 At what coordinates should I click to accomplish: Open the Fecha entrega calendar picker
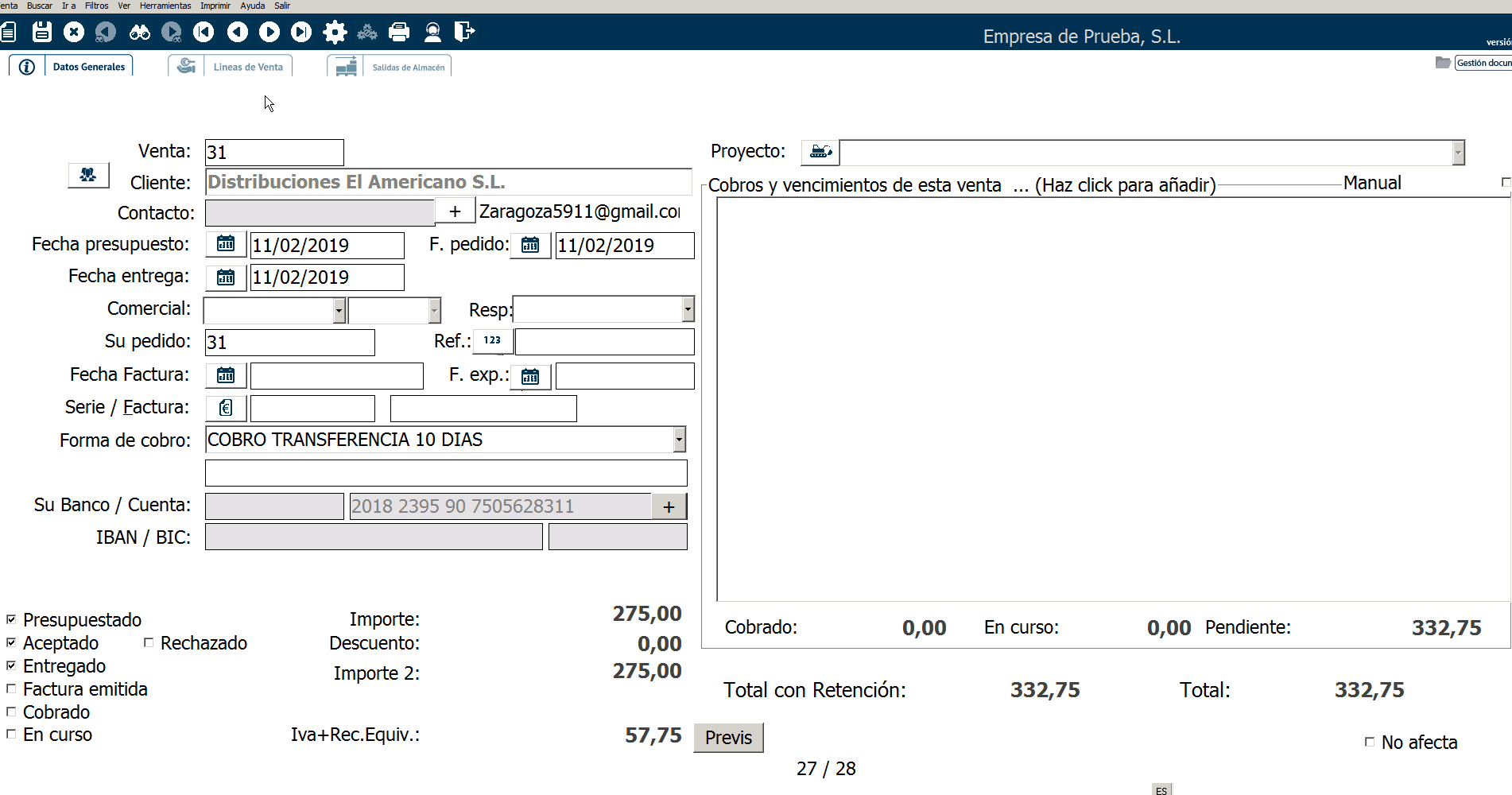(226, 277)
